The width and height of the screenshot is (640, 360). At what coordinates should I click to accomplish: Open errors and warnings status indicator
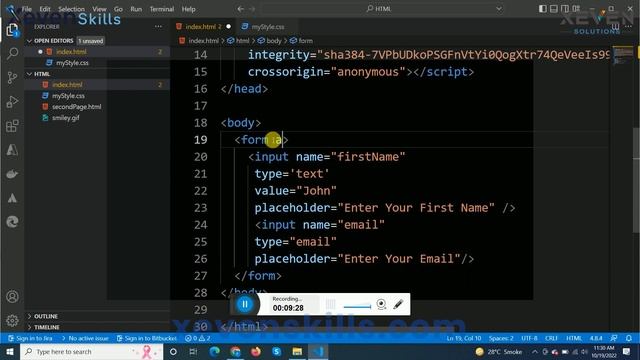(x=198, y=338)
